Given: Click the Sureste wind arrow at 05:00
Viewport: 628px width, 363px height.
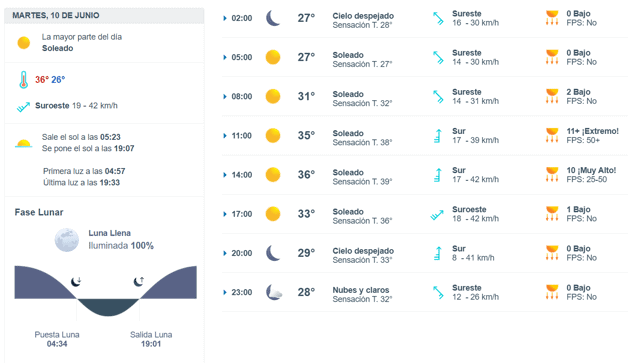Looking at the screenshot, I should coord(438,57).
